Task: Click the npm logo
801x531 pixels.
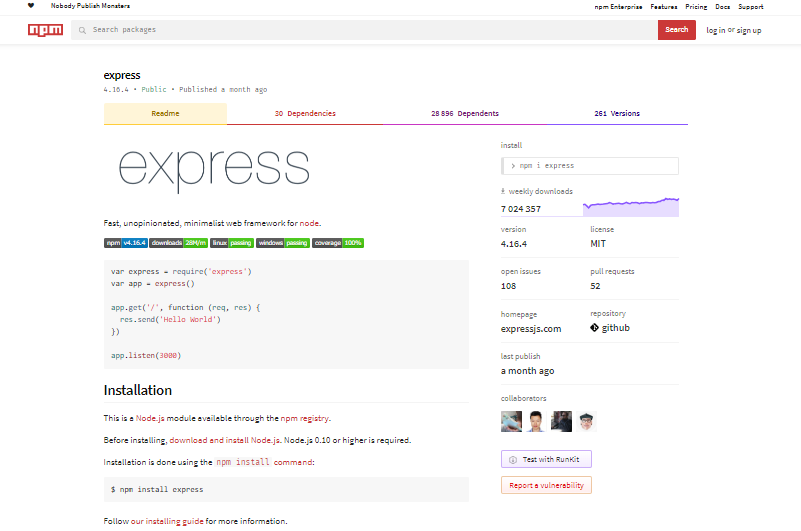Action: 45,30
